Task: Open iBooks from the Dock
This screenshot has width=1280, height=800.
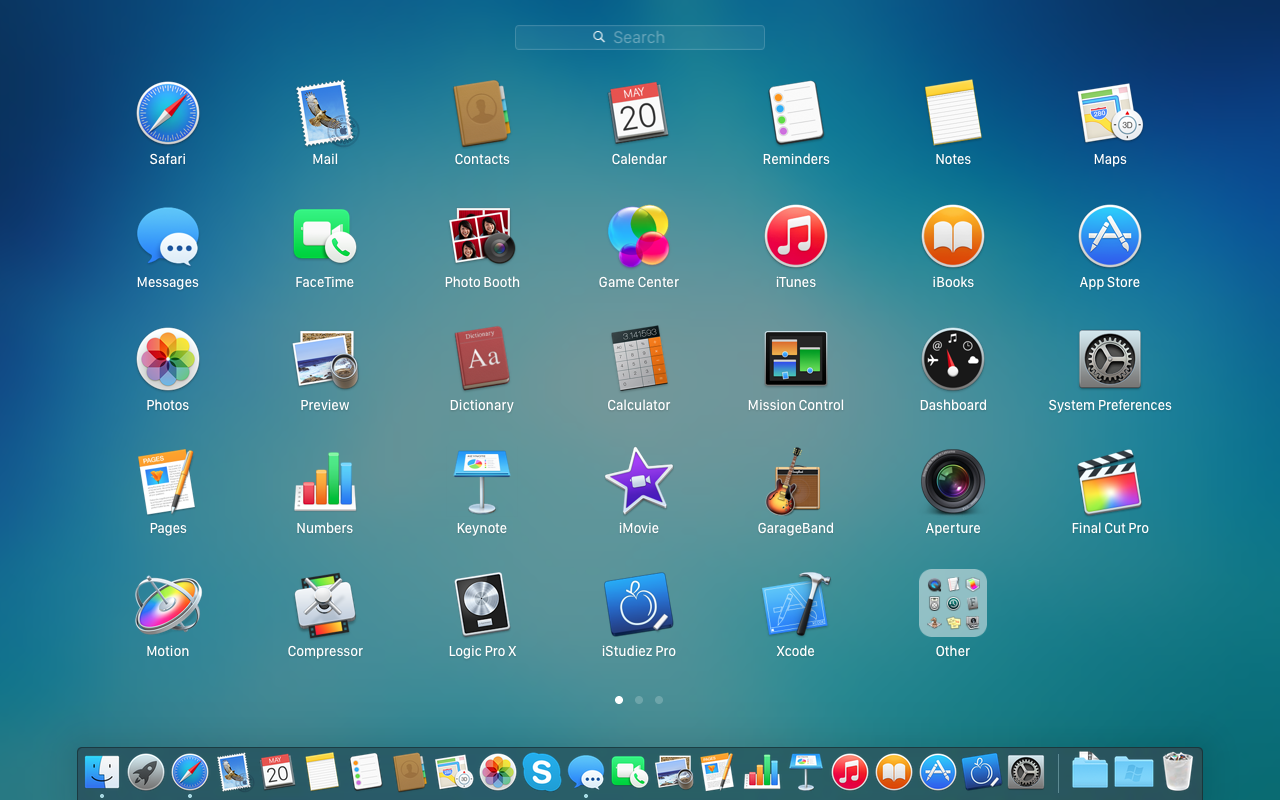Action: [x=894, y=772]
